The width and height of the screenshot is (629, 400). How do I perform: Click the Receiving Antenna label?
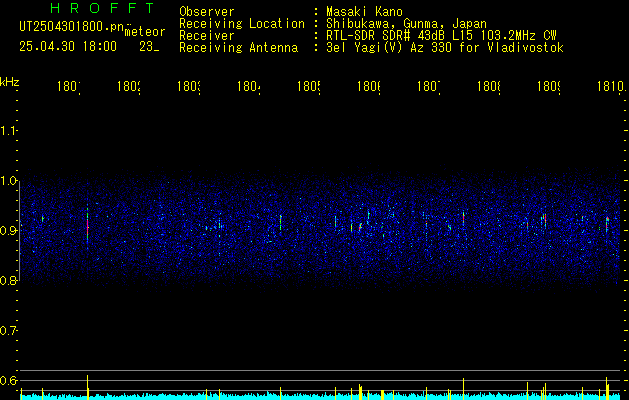pos(239,48)
